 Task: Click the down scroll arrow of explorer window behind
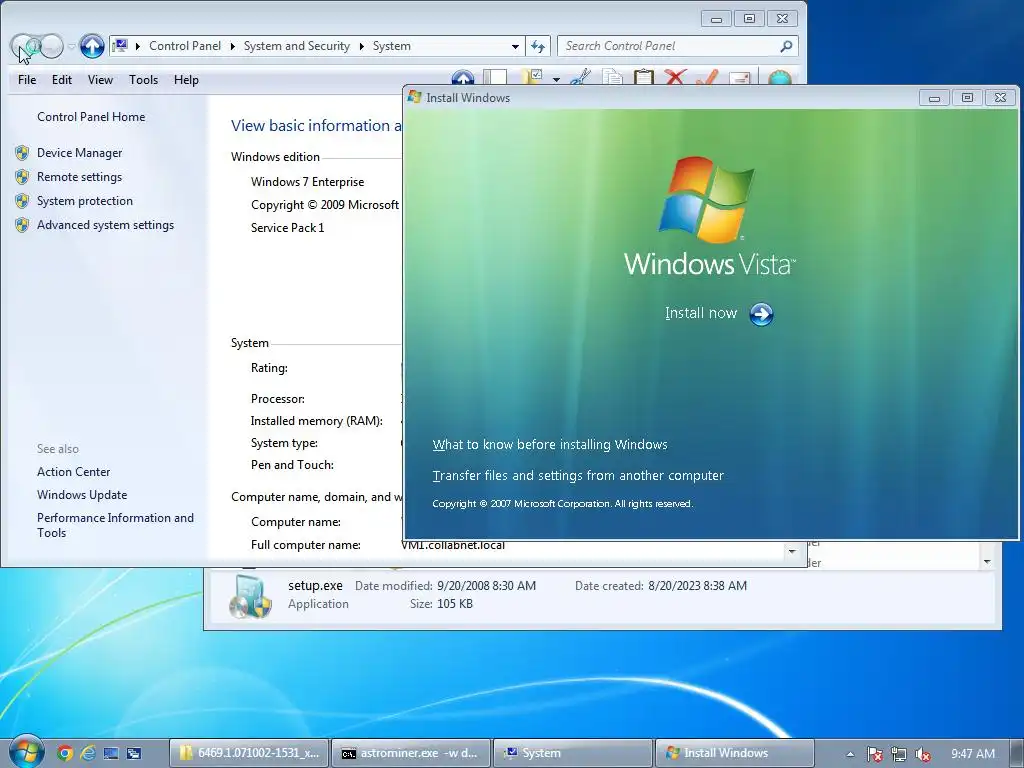click(987, 562)
